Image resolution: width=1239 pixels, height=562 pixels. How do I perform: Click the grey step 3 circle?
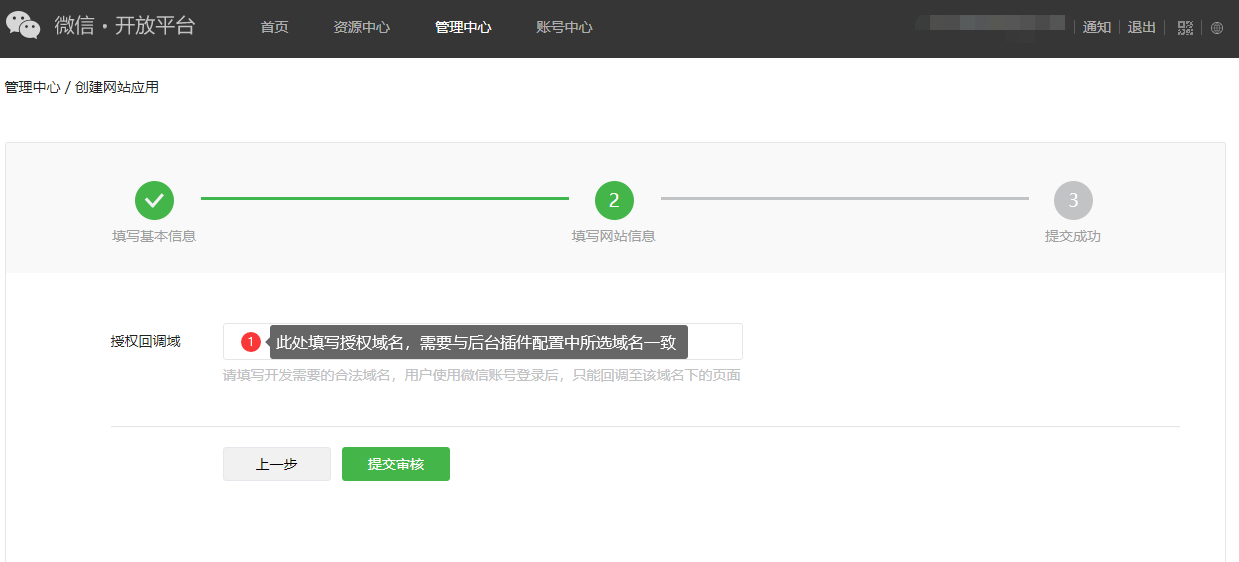pyautogui.click(x=1073, y=200)
